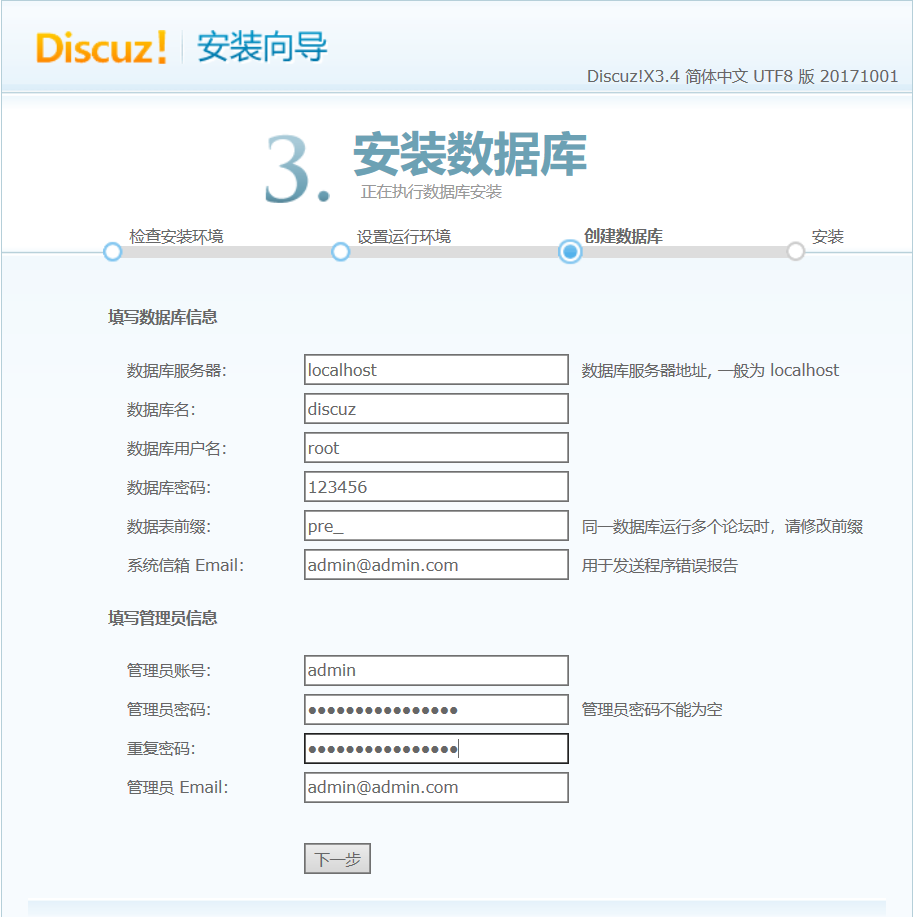
Task: Click the 数据表前缀: label
Action: 168,526
